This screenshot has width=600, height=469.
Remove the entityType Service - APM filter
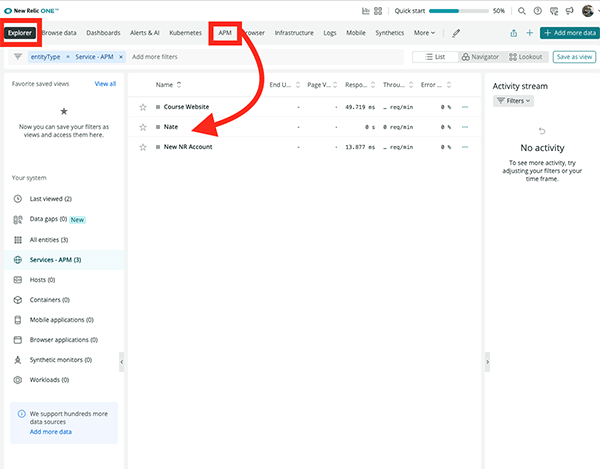[121, 57]
